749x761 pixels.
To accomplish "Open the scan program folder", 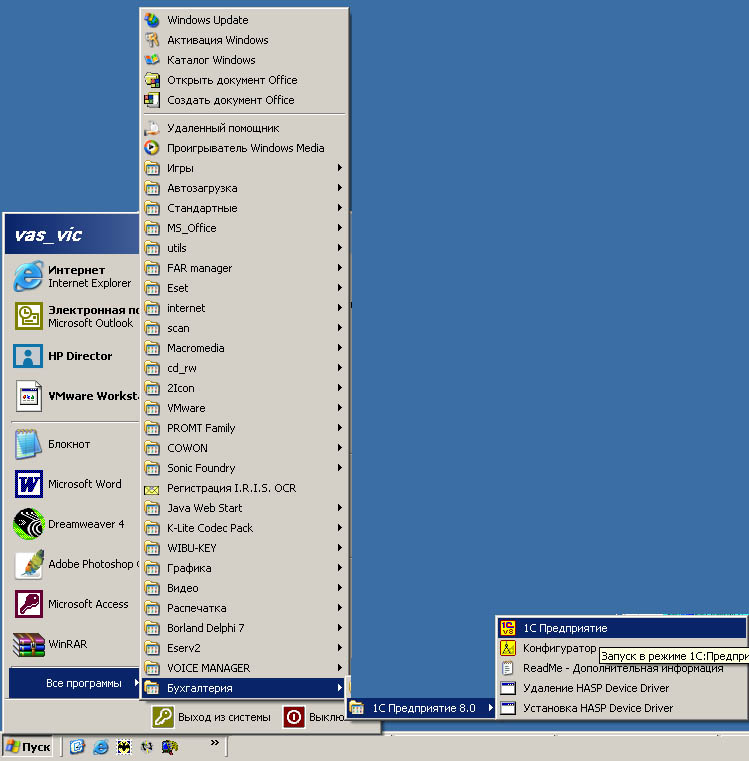I will point(244,328).
